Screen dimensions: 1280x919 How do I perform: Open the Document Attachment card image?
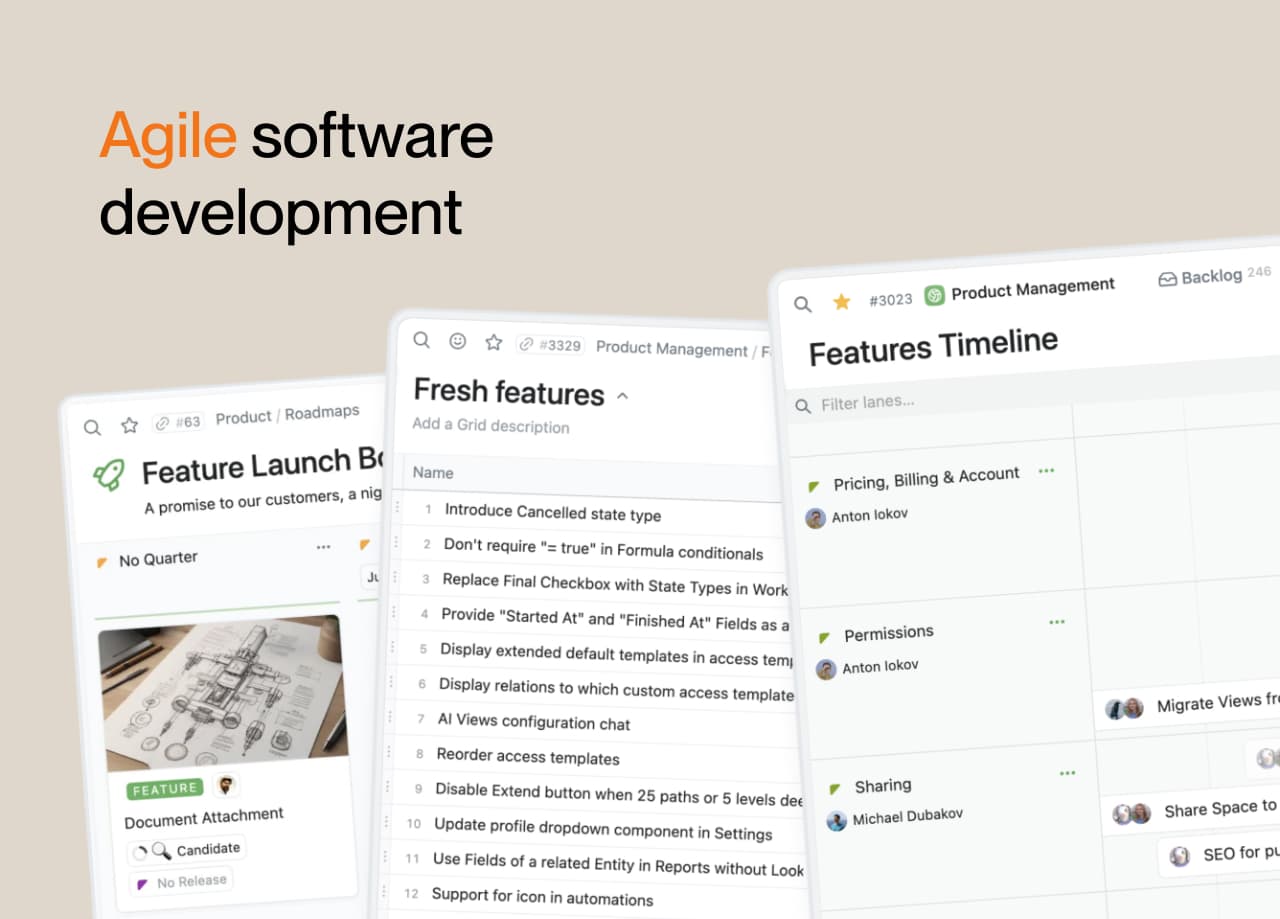(221, 692)
